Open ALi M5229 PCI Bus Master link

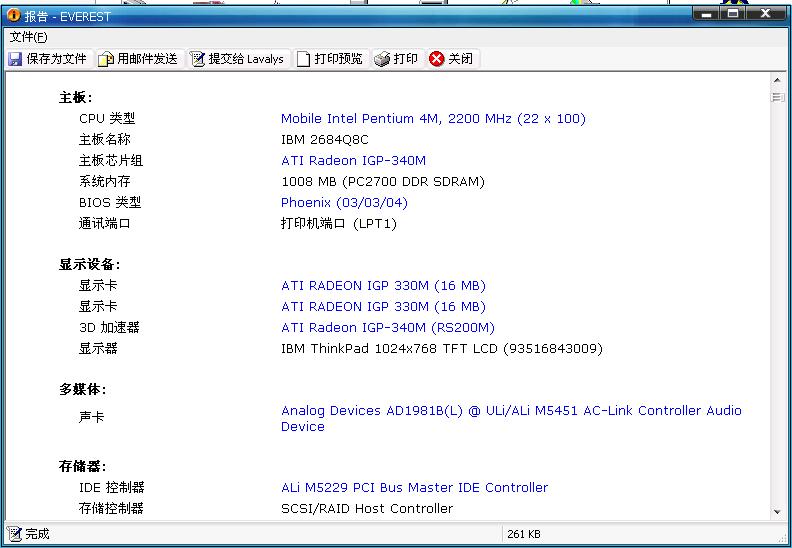pos(415,488)
